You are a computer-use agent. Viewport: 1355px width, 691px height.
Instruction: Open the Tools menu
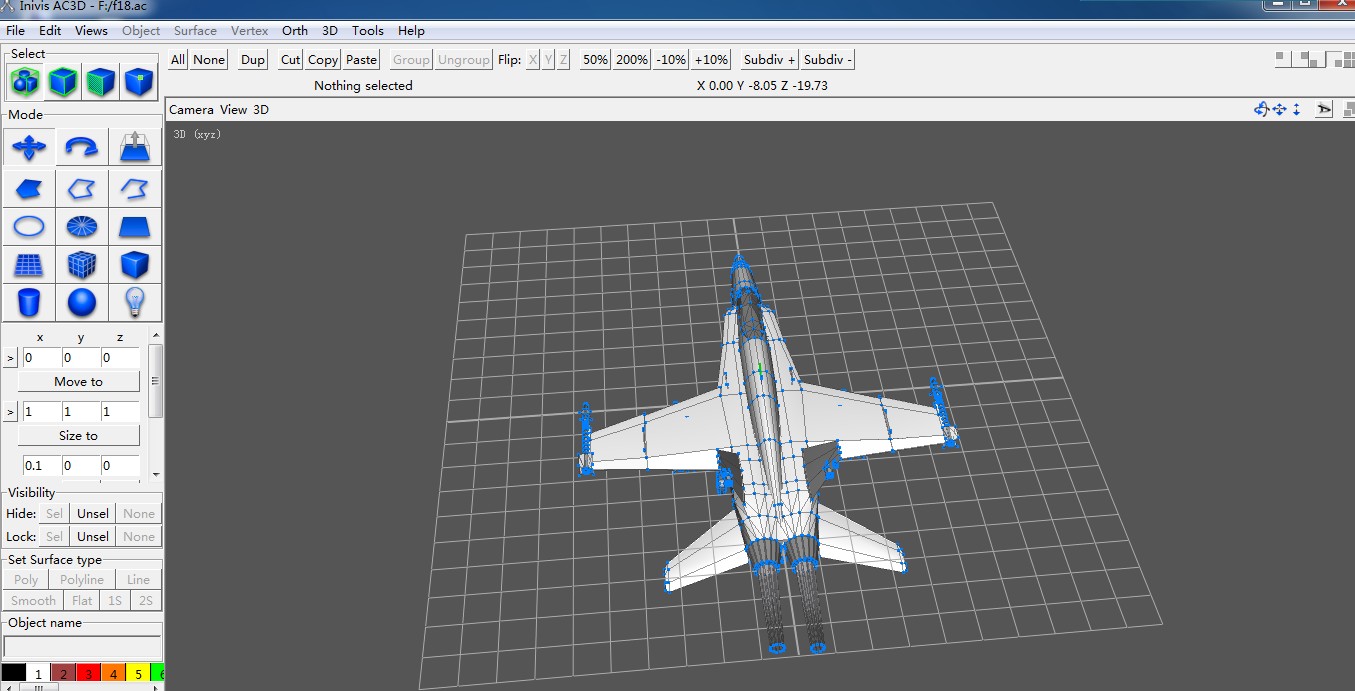coord(367,31)
